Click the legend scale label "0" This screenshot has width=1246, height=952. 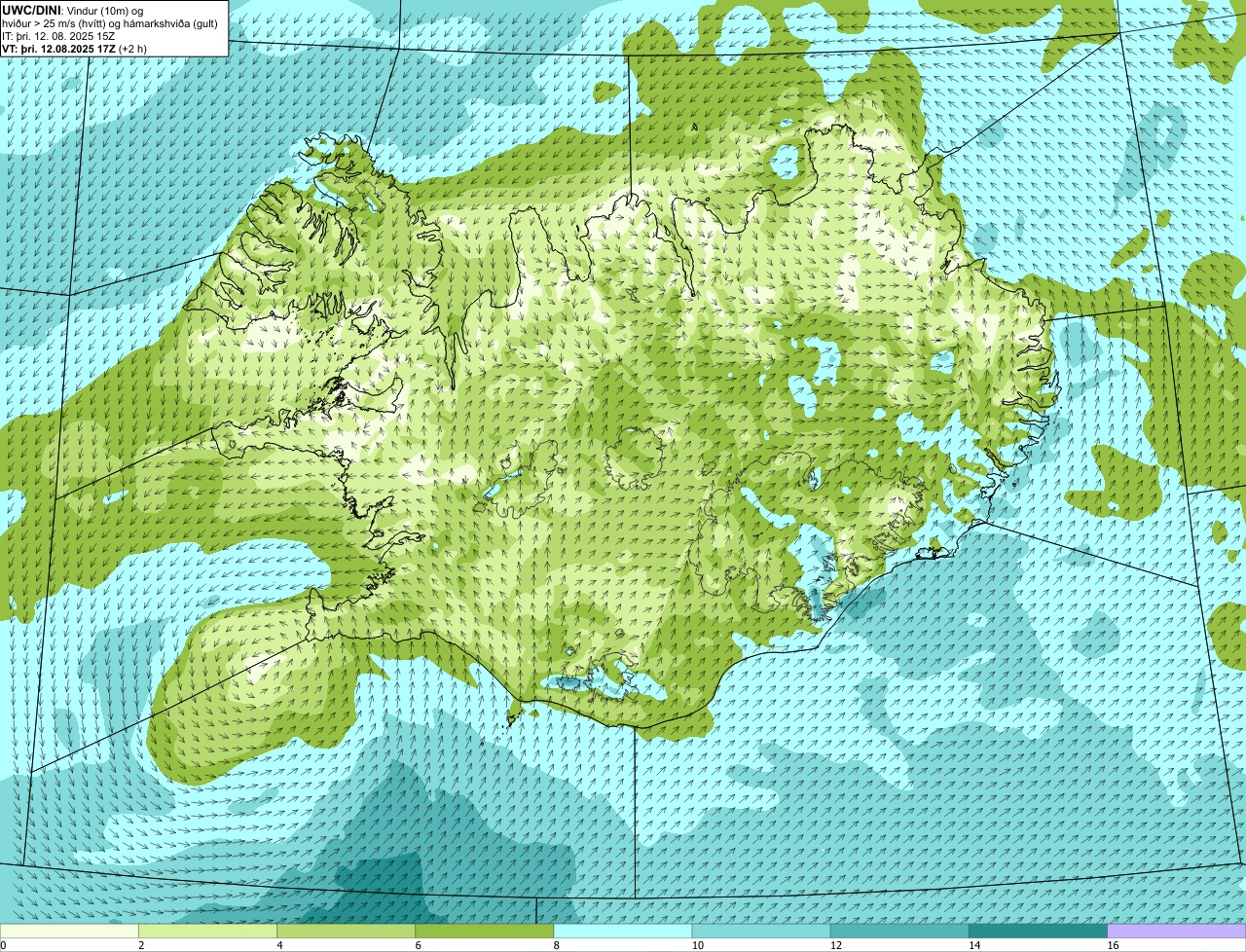(x=4, y=945)
